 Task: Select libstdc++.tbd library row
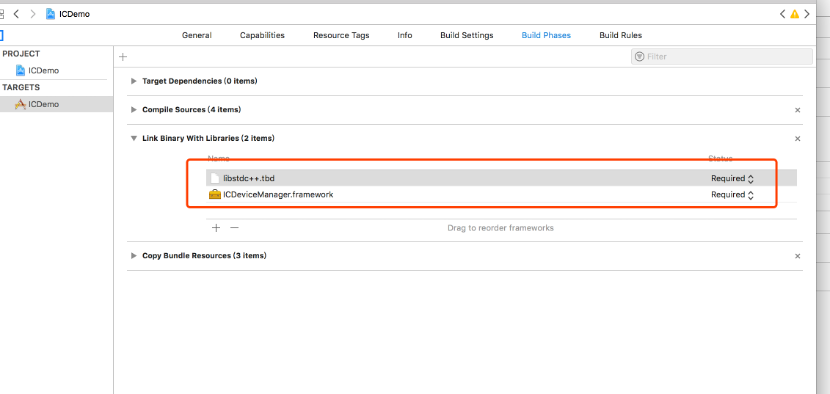point(501,178)
